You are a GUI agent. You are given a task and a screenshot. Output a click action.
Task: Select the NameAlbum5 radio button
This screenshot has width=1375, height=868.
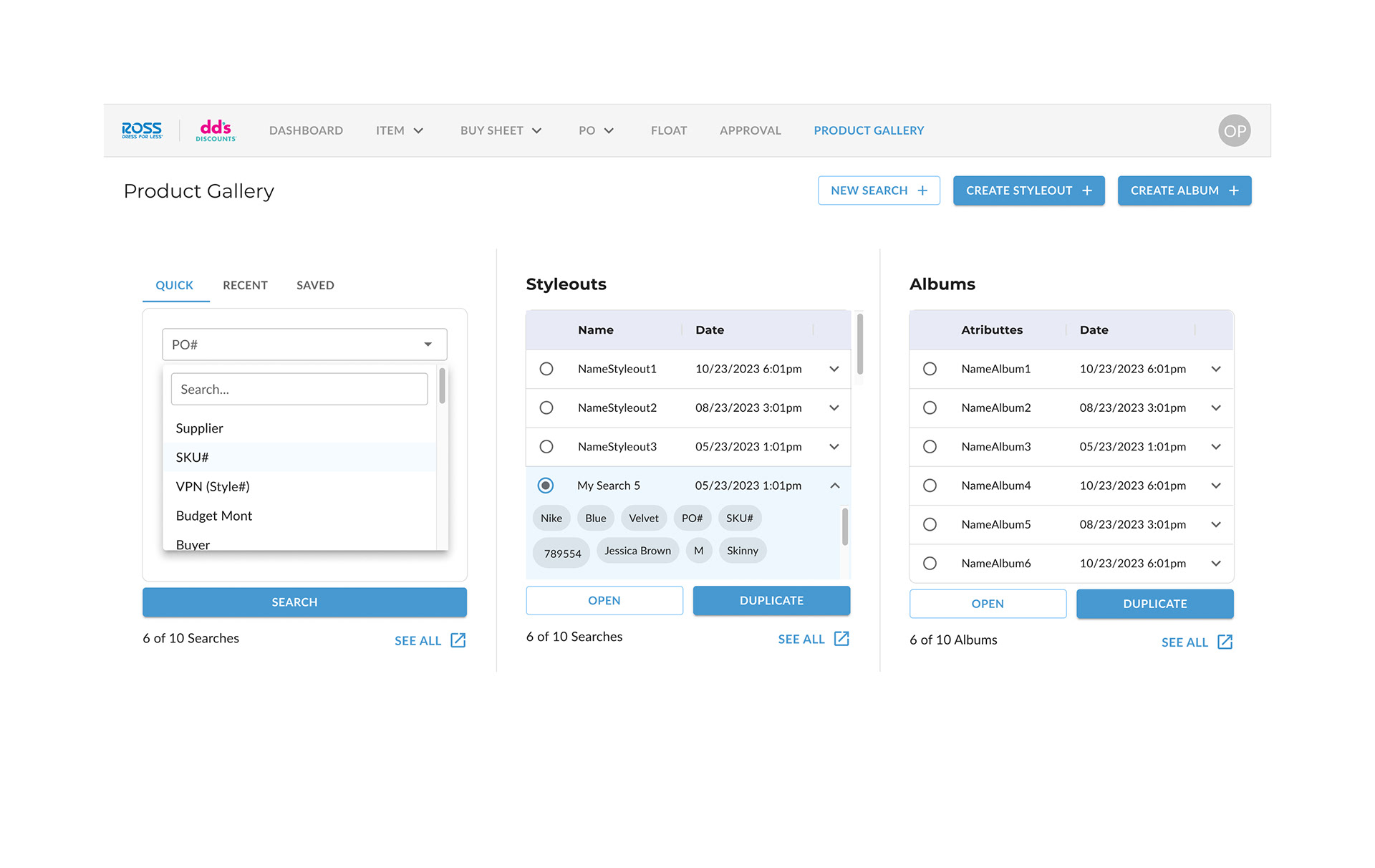click(x=930, y=524)
